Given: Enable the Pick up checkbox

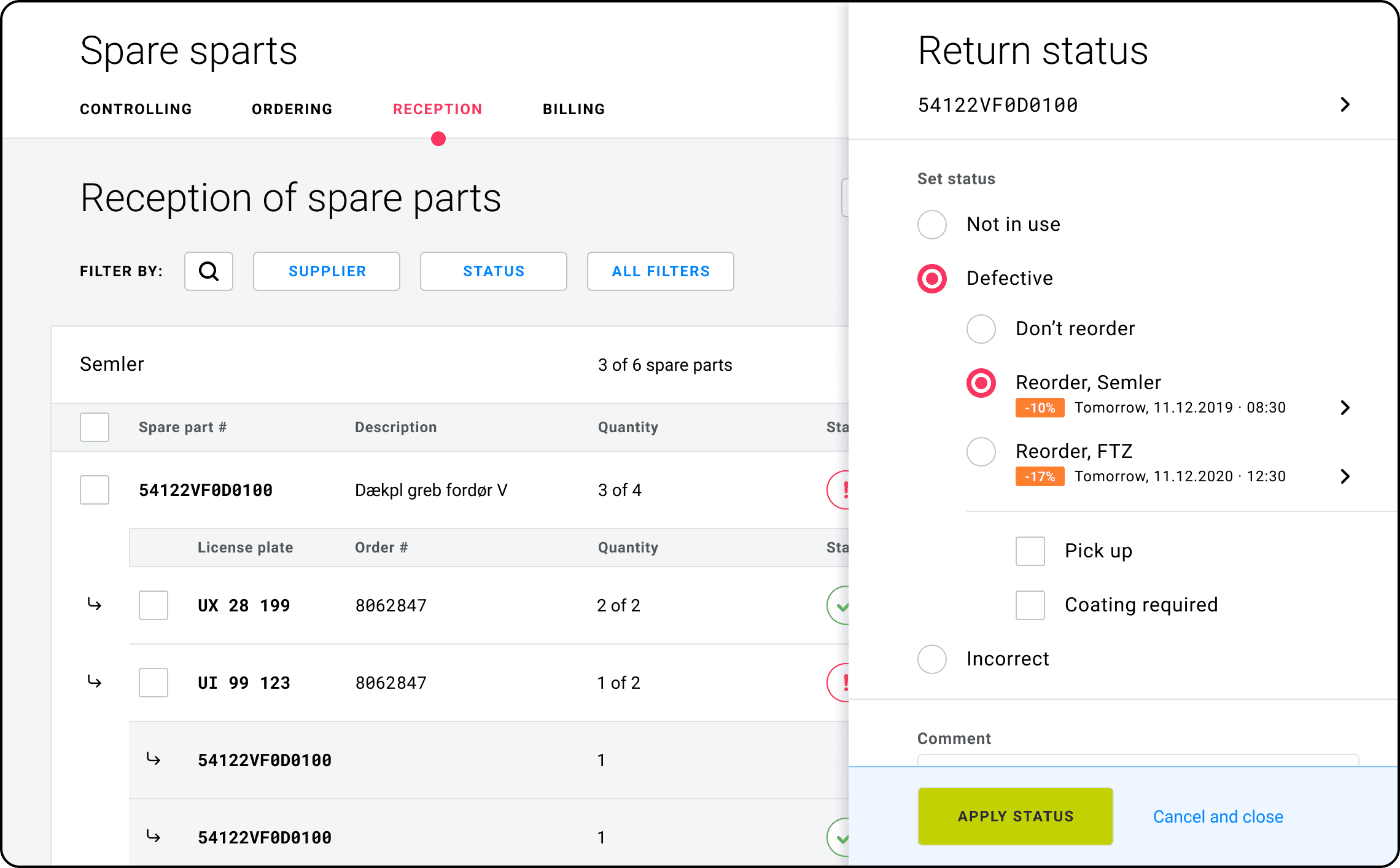Looking at the screenshot, I should tap(1031, 549).
